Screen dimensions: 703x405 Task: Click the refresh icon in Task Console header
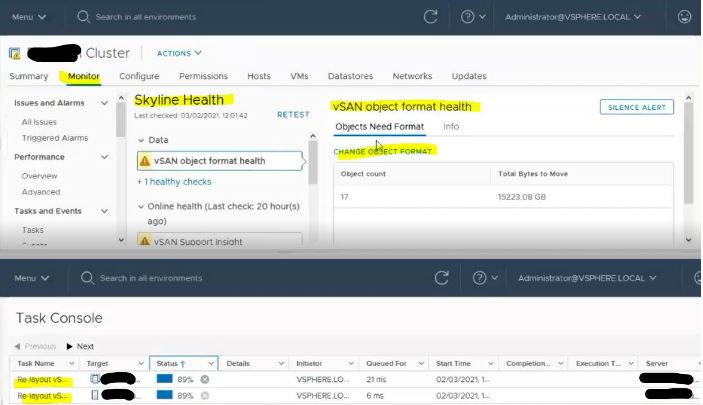click(x=442, y=278)
